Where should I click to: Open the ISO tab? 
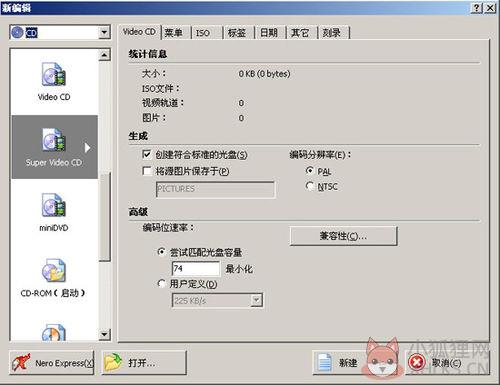pyautogui.click(x=203, y=33)
